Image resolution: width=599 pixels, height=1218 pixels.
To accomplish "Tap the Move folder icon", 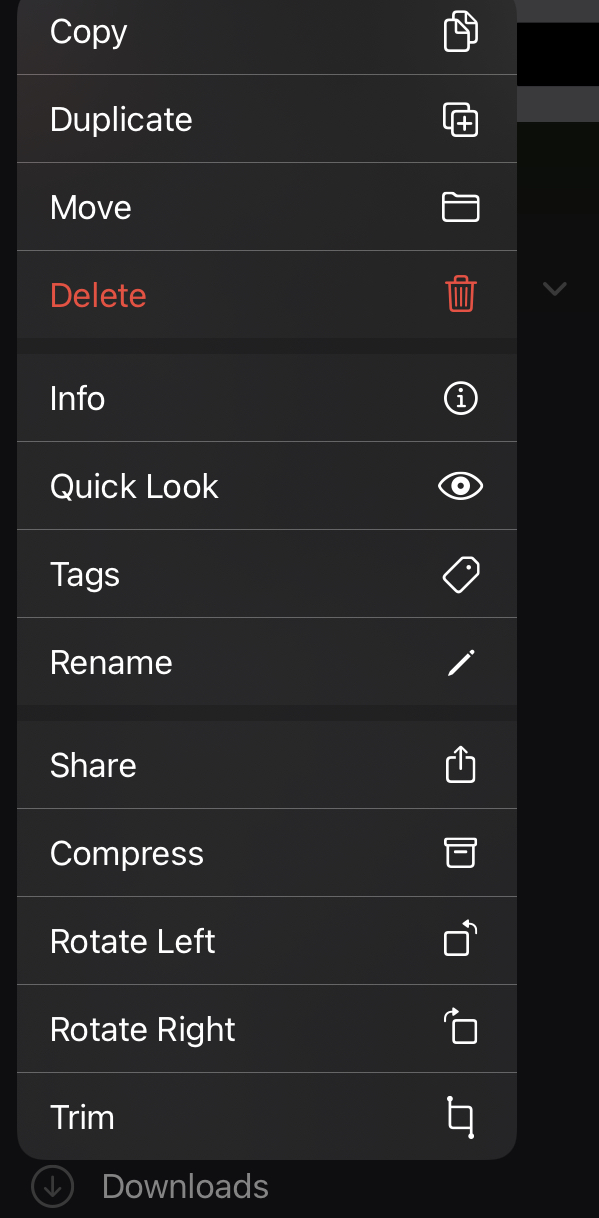I will coord(461,207).
